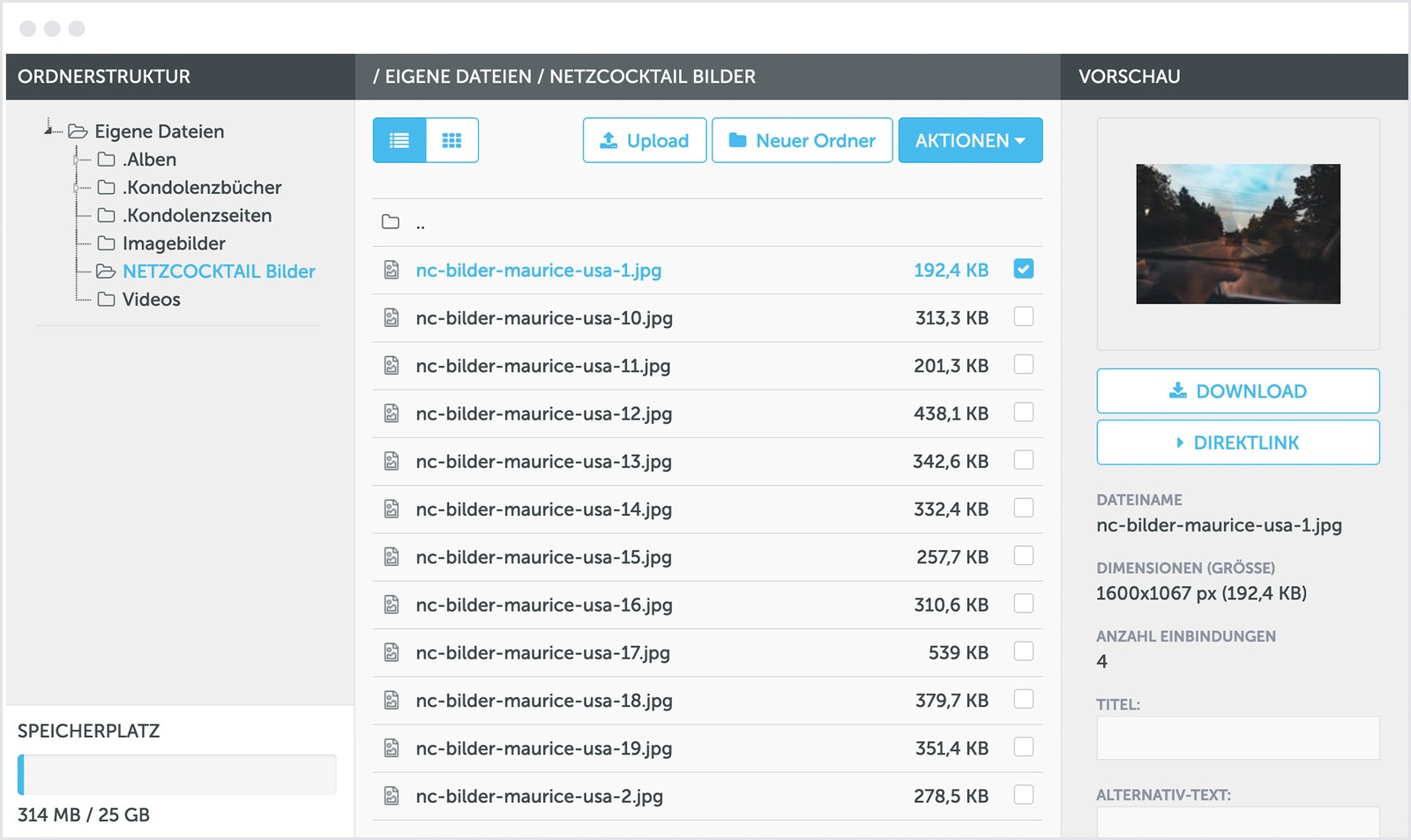Expand the DIREKTLINK section
The image size is (1411, 840).
[x=1237, y=442]
